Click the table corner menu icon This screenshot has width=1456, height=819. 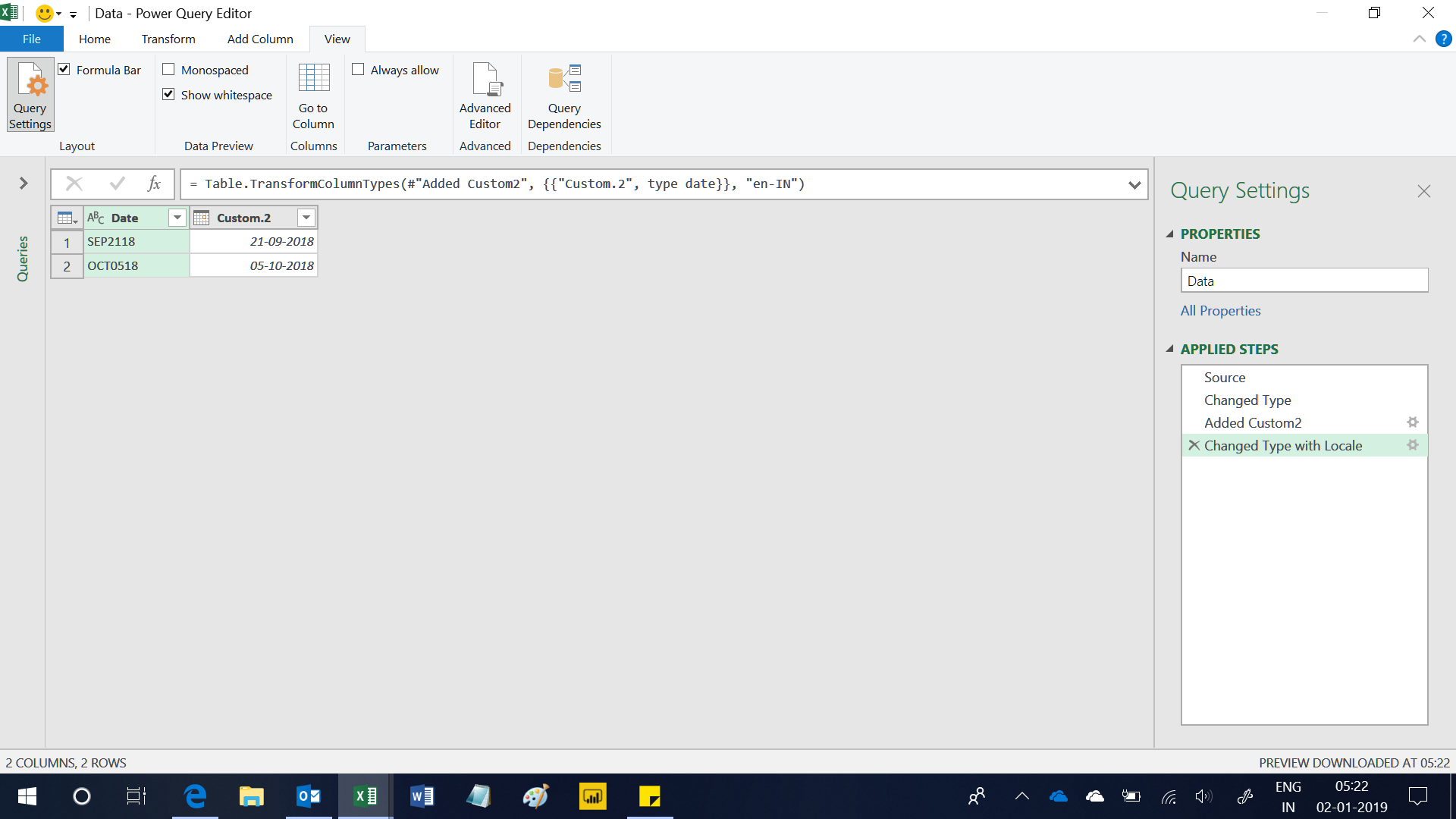67,218
